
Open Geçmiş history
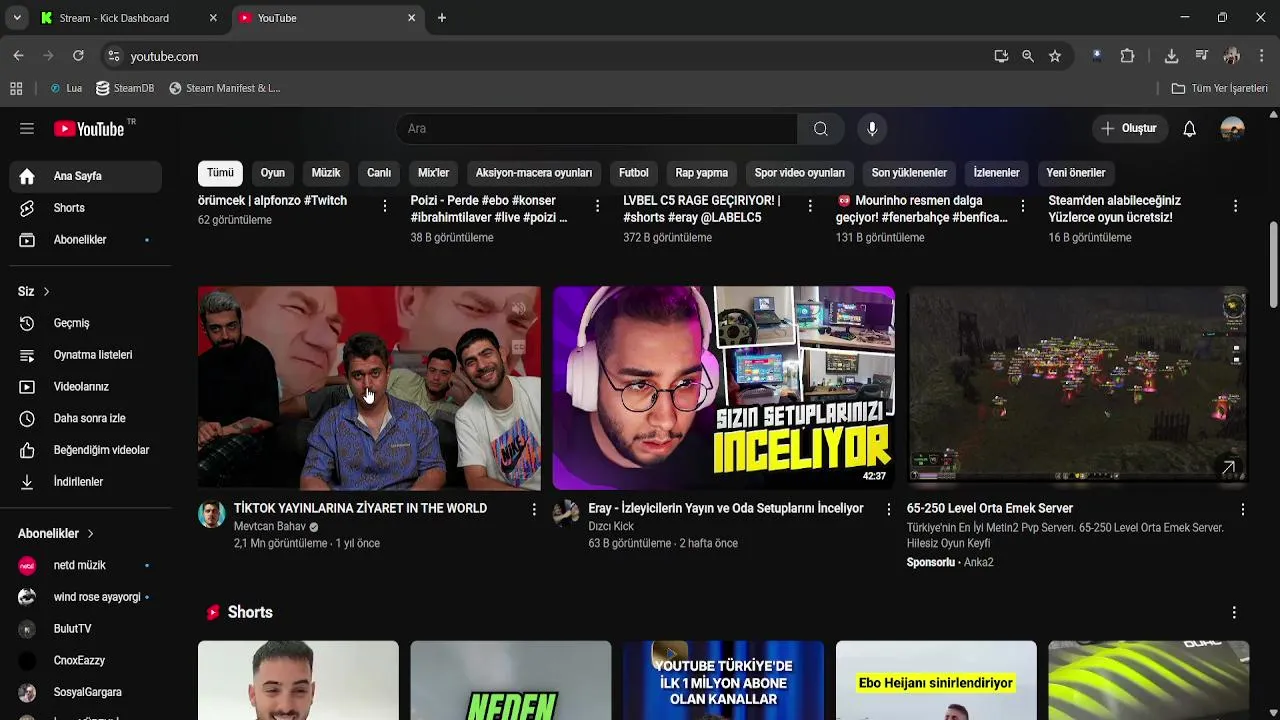pos(86,323)
